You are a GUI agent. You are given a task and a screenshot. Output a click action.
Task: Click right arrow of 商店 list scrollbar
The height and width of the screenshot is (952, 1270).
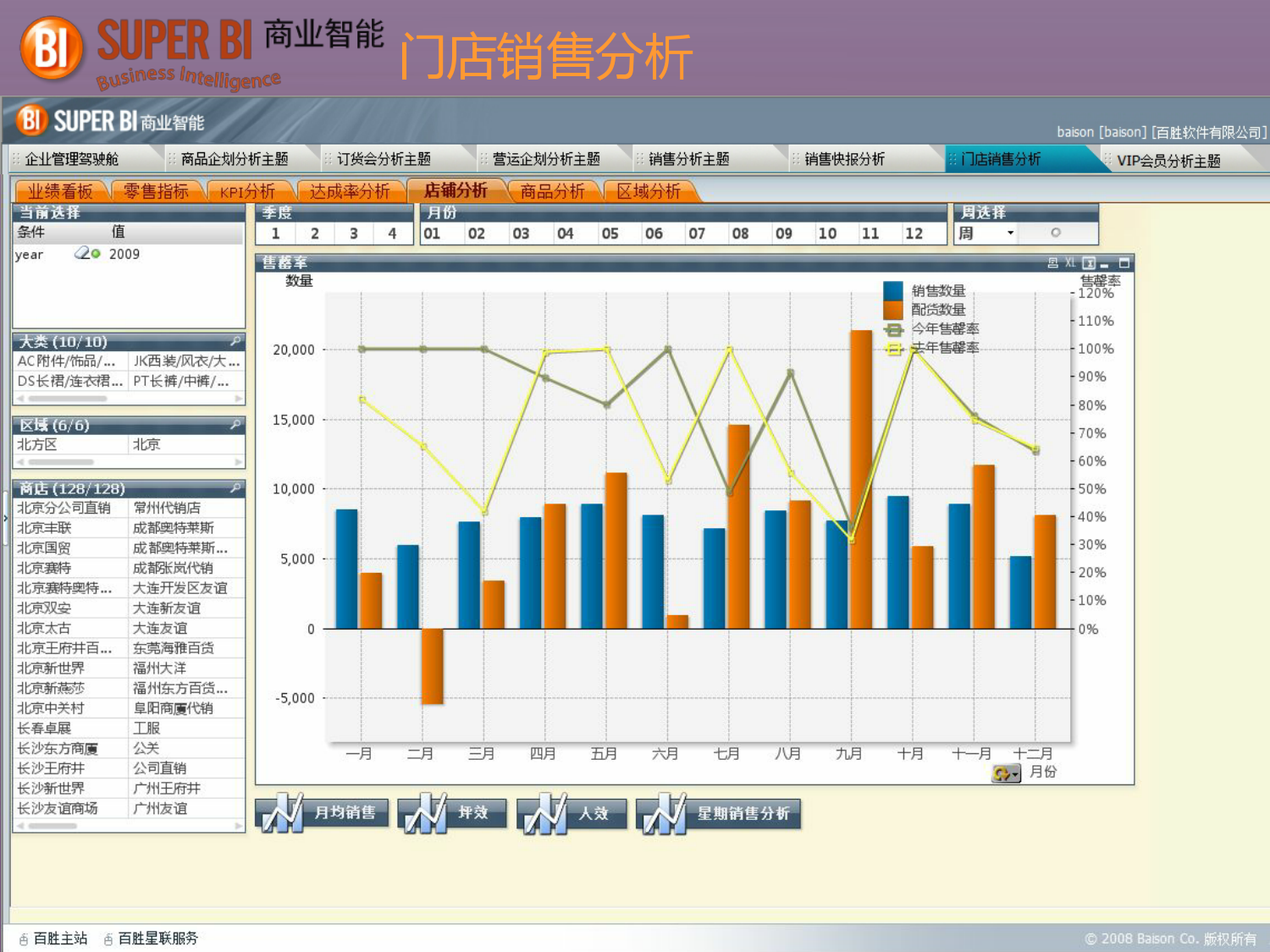239,826
